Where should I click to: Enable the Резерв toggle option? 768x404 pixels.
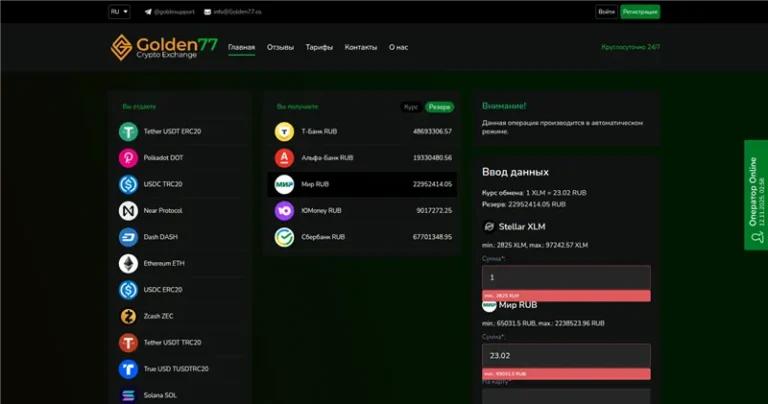[x=439, y=107]
